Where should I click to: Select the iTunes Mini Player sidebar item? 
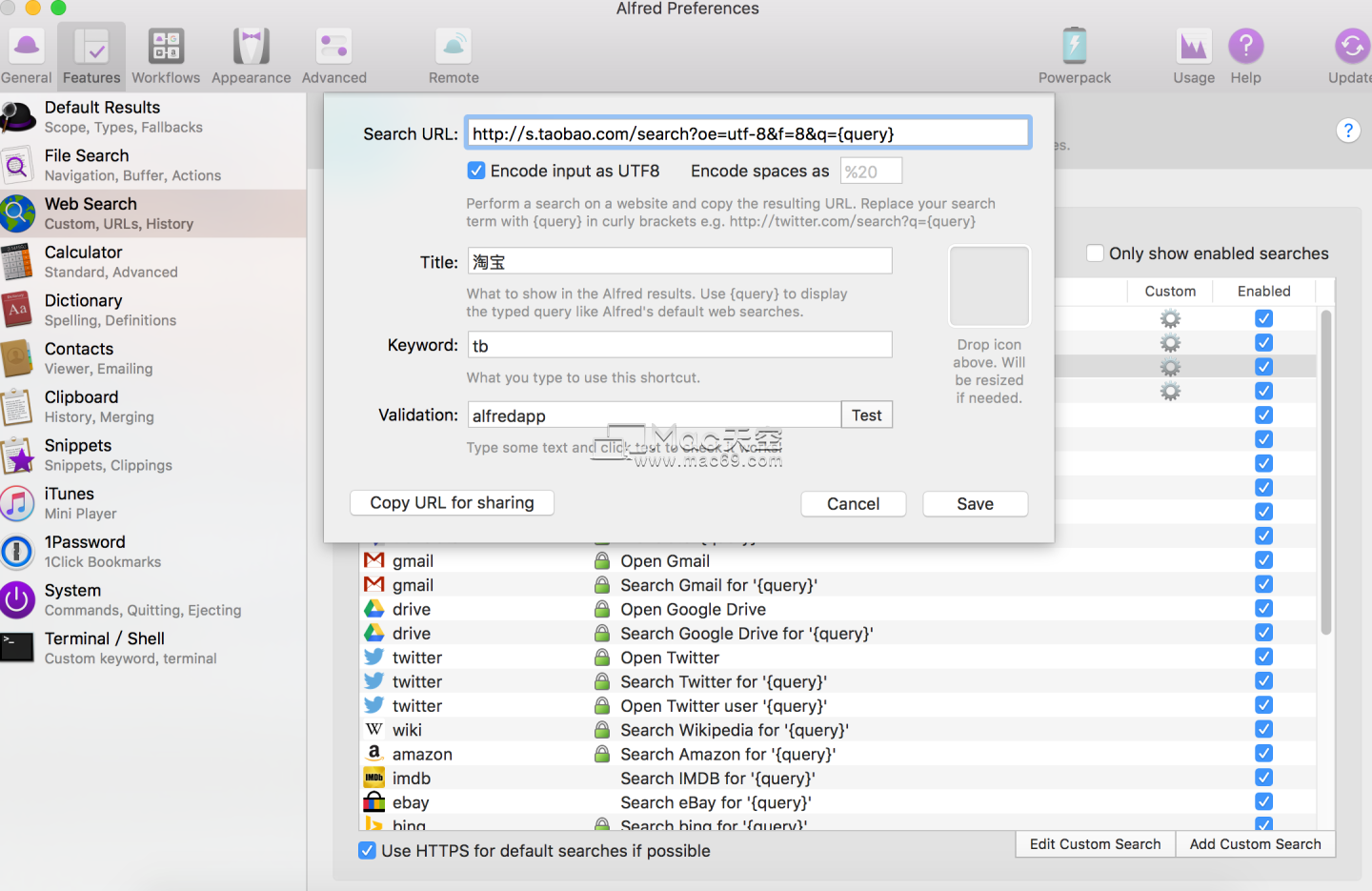click(x=153, y=503)
